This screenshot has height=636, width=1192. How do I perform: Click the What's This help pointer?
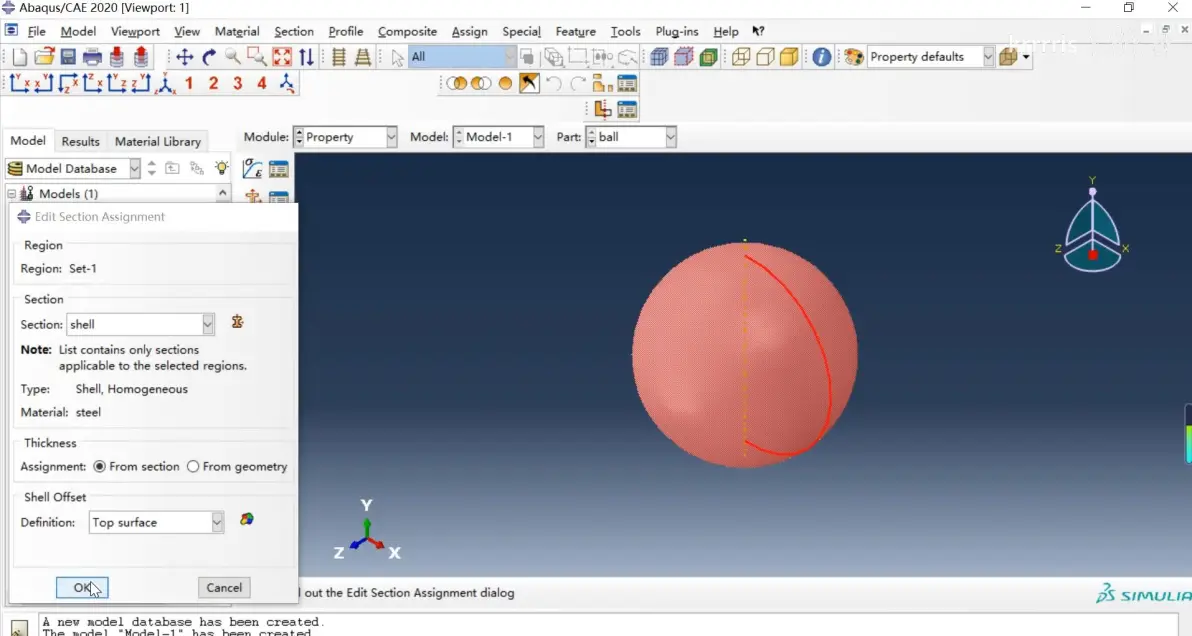click(758, 31)
